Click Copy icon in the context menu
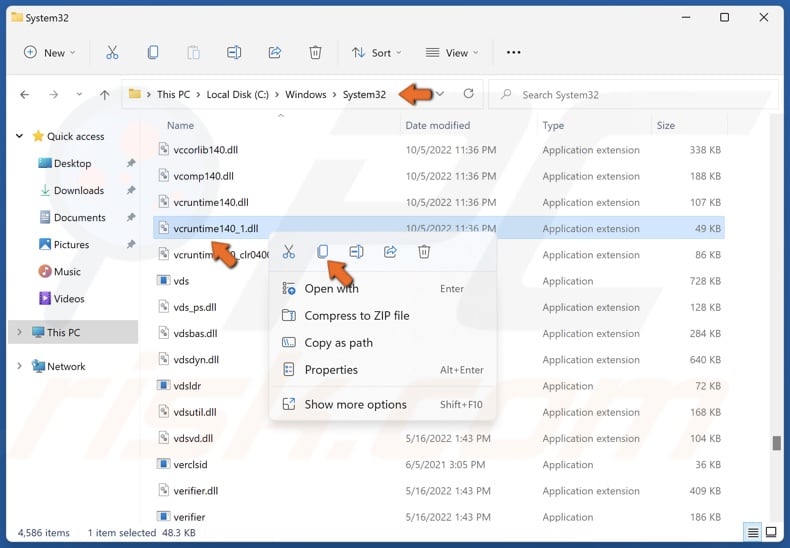Screen dimensions: 790x548 322,251
